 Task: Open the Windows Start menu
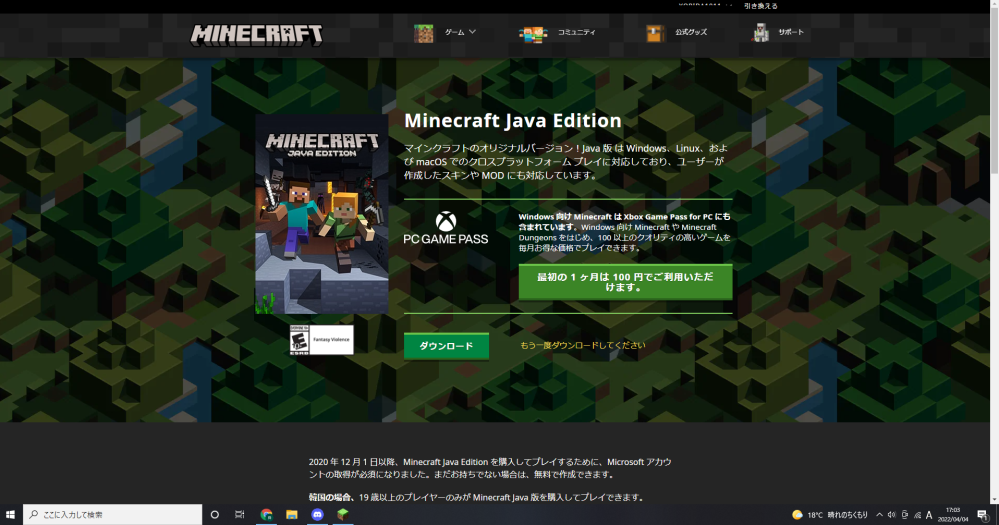10,514
